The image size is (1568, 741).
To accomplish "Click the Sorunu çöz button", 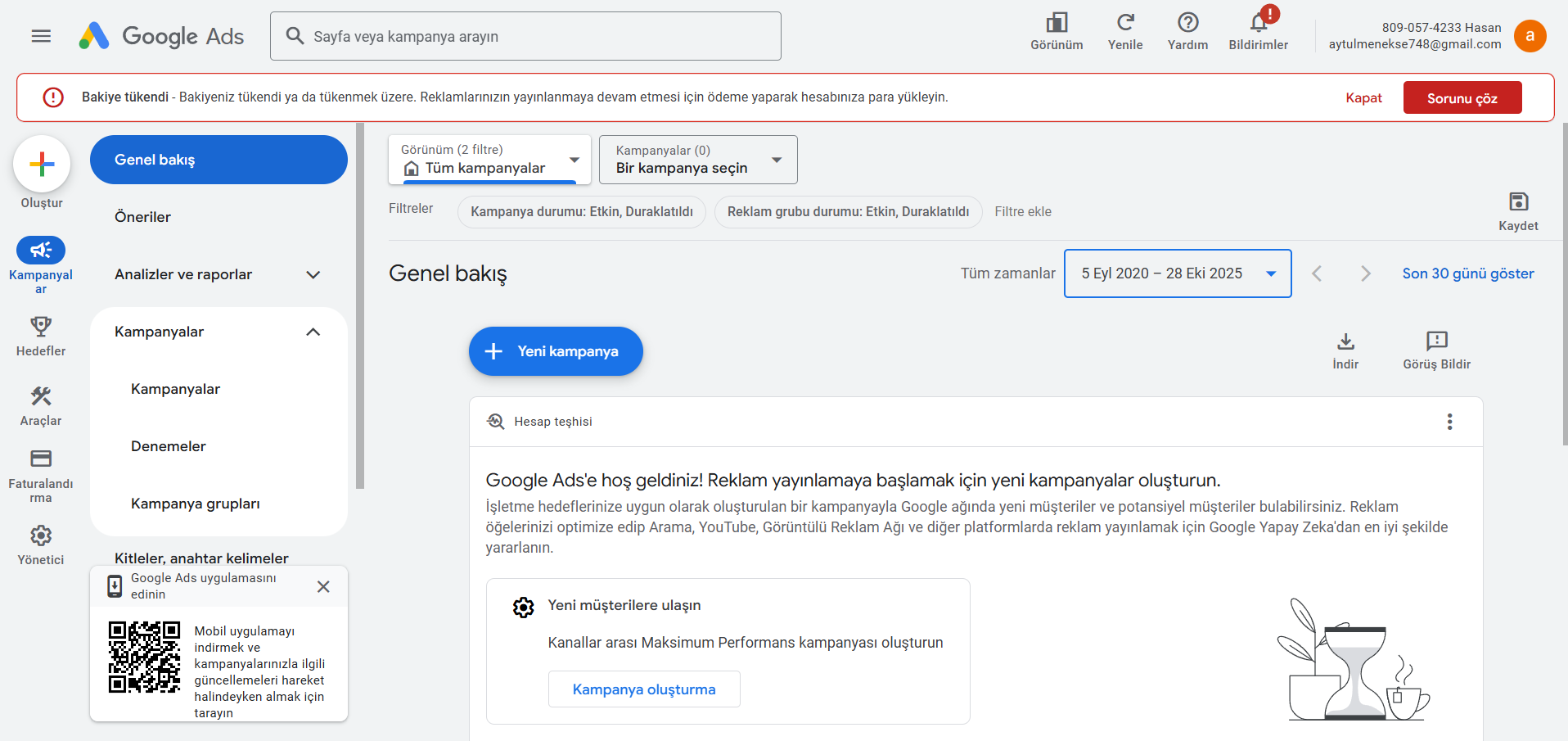I will [x=1462, y=98].
